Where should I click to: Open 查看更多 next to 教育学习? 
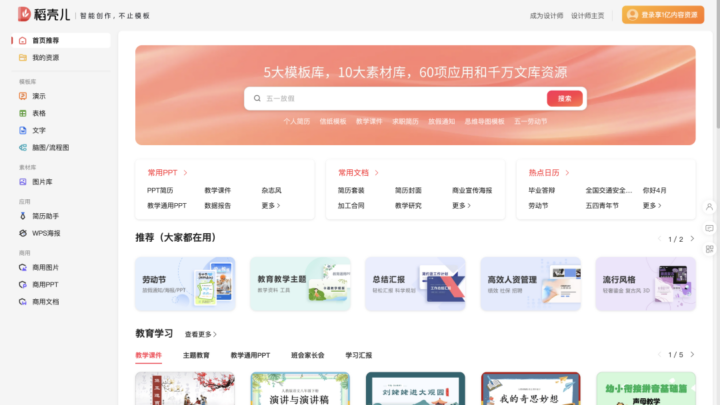(201, 334)
